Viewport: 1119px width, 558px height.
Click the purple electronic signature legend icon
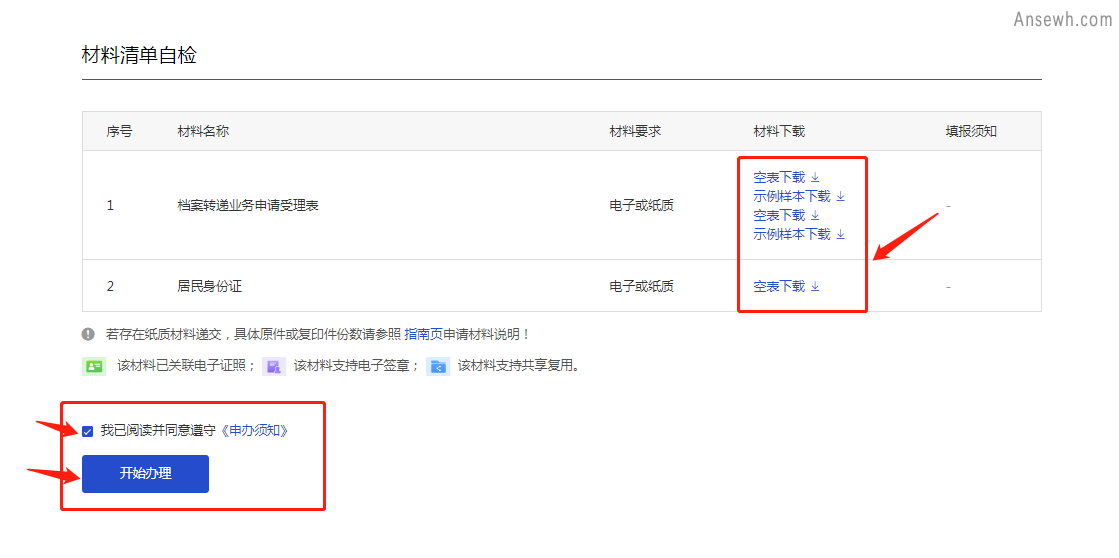[274, 366]
